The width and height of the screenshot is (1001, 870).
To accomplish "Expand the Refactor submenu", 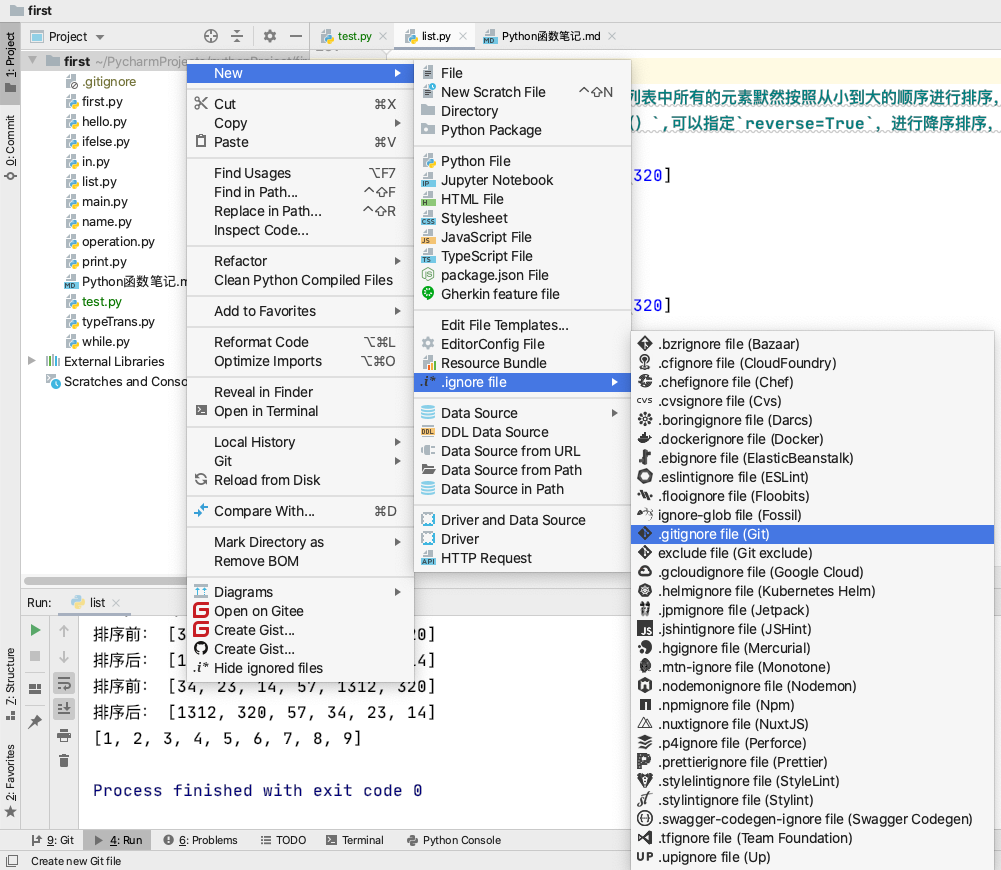I will click(x=300, y=261).
